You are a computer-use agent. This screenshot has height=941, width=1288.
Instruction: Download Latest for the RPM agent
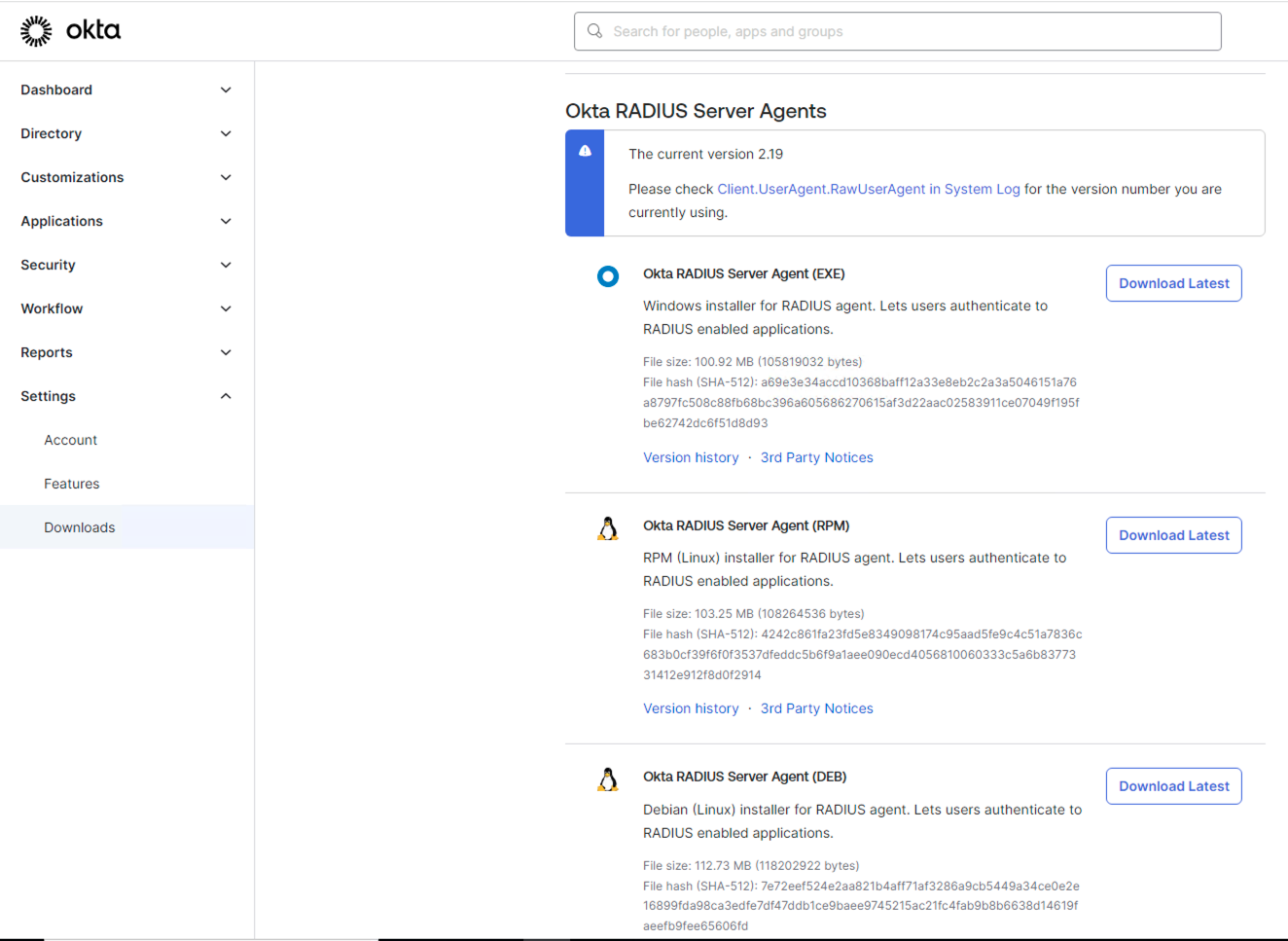[x=1173, y=534]
